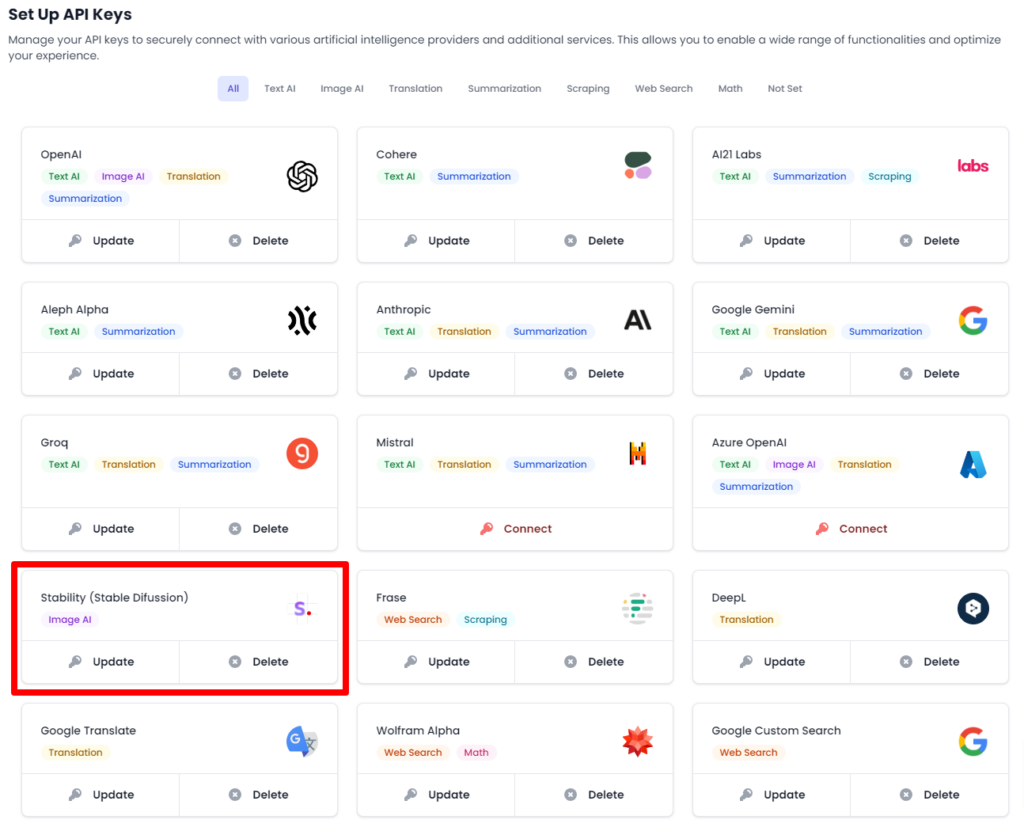1024x831 pixels.
Task: Delete the Google Translate key
Action: (x=259, y=794)
